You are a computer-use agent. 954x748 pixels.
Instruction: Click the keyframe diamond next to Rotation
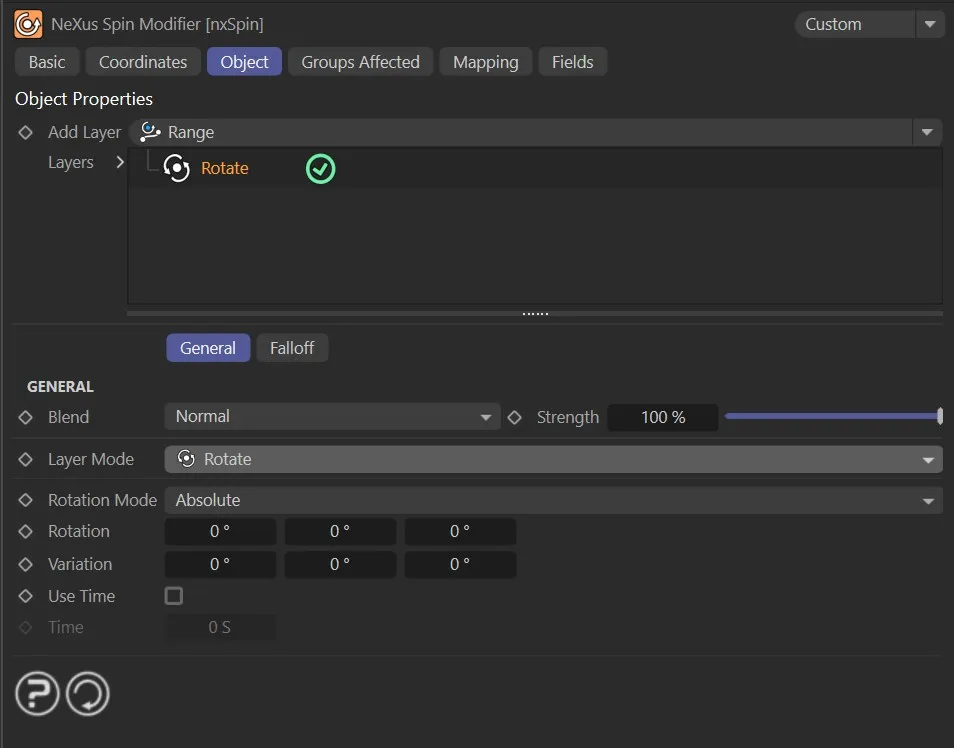coord(26,532)
